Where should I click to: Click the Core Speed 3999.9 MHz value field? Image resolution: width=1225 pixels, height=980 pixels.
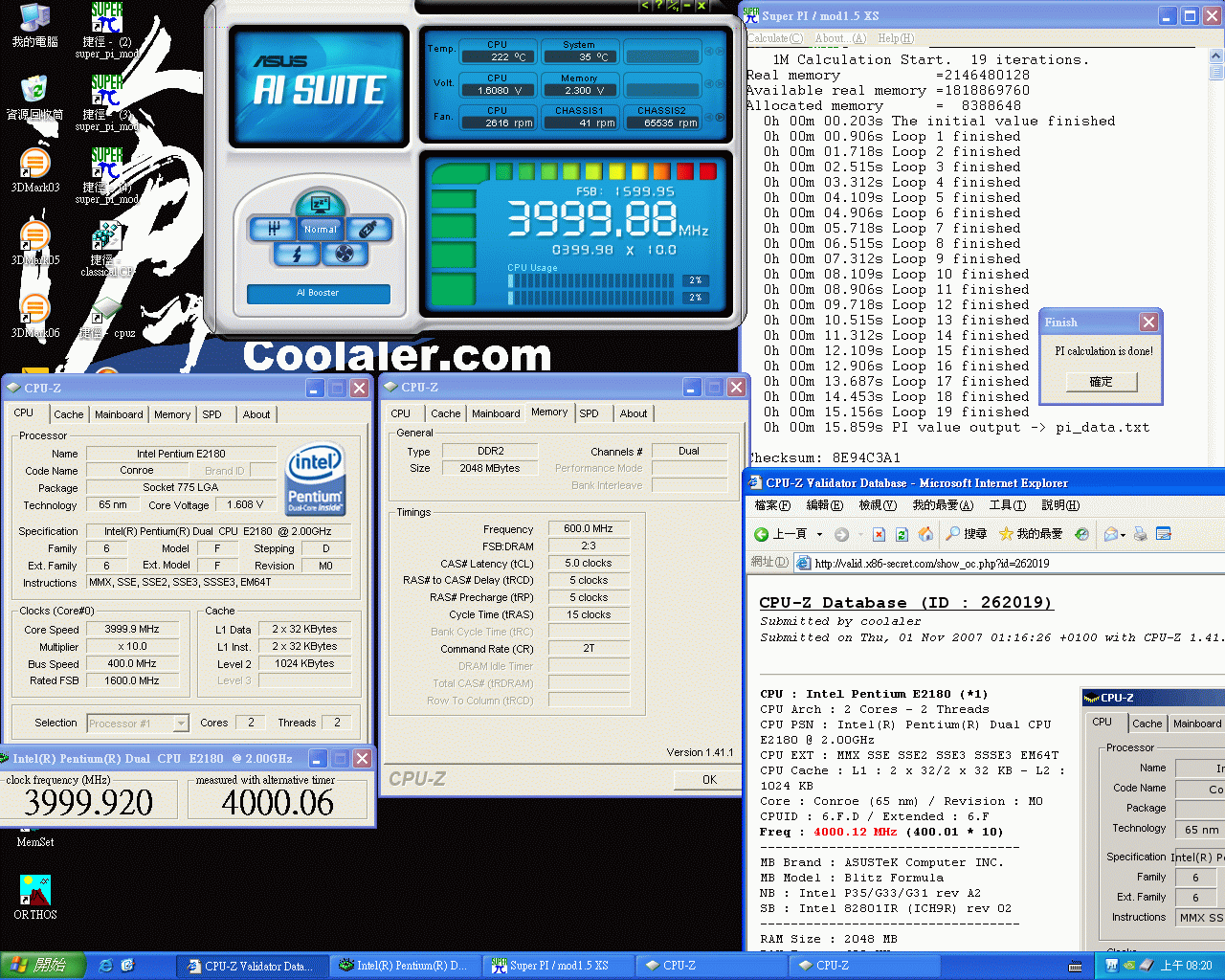132,629
